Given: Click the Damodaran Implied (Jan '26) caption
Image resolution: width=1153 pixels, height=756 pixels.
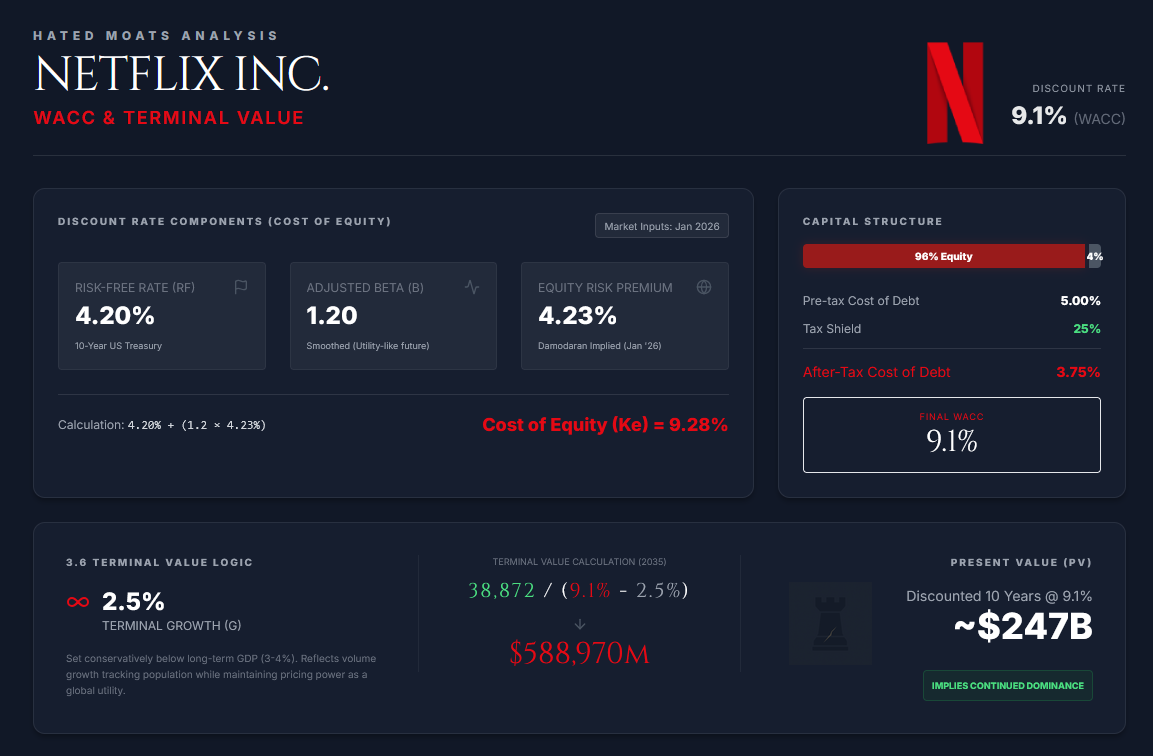Looking at the screenshot, I should point(599,346).
